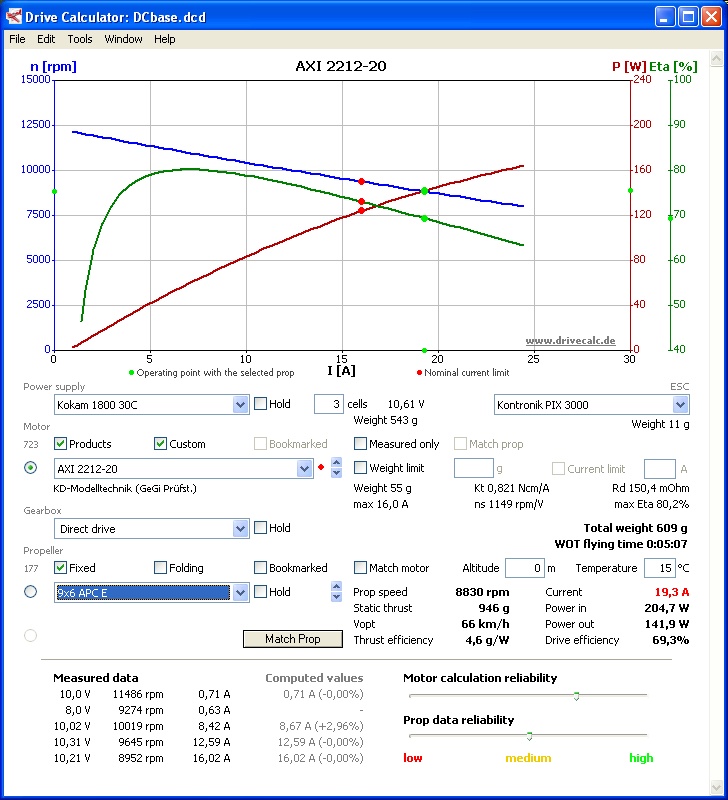Toggle the Products checkbox
Screen dimensions: 728x800
coord(61,444)
